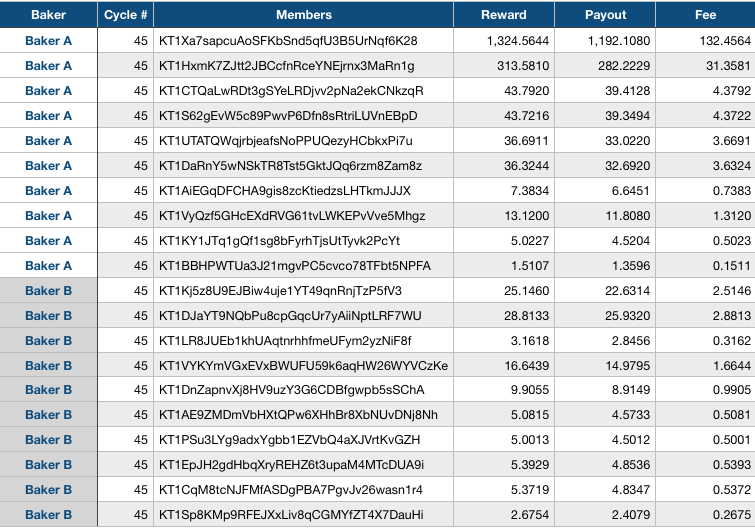
Task: Click payout value 39.4128
Action: click(x=627, y=91)
